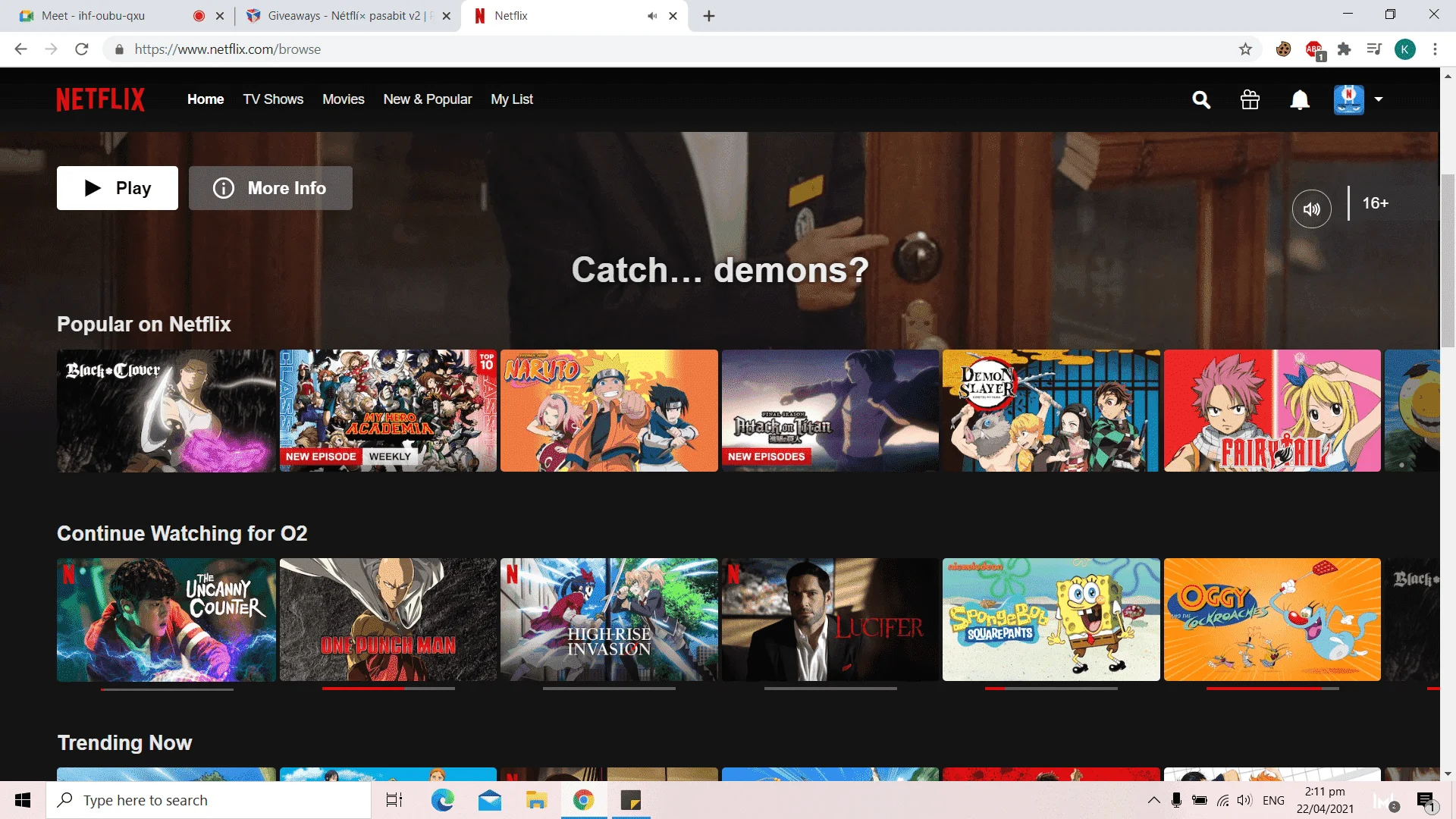Screen dimensions: 1456x819
Task: Open the system volume control
Action: tap(1244, 800)
